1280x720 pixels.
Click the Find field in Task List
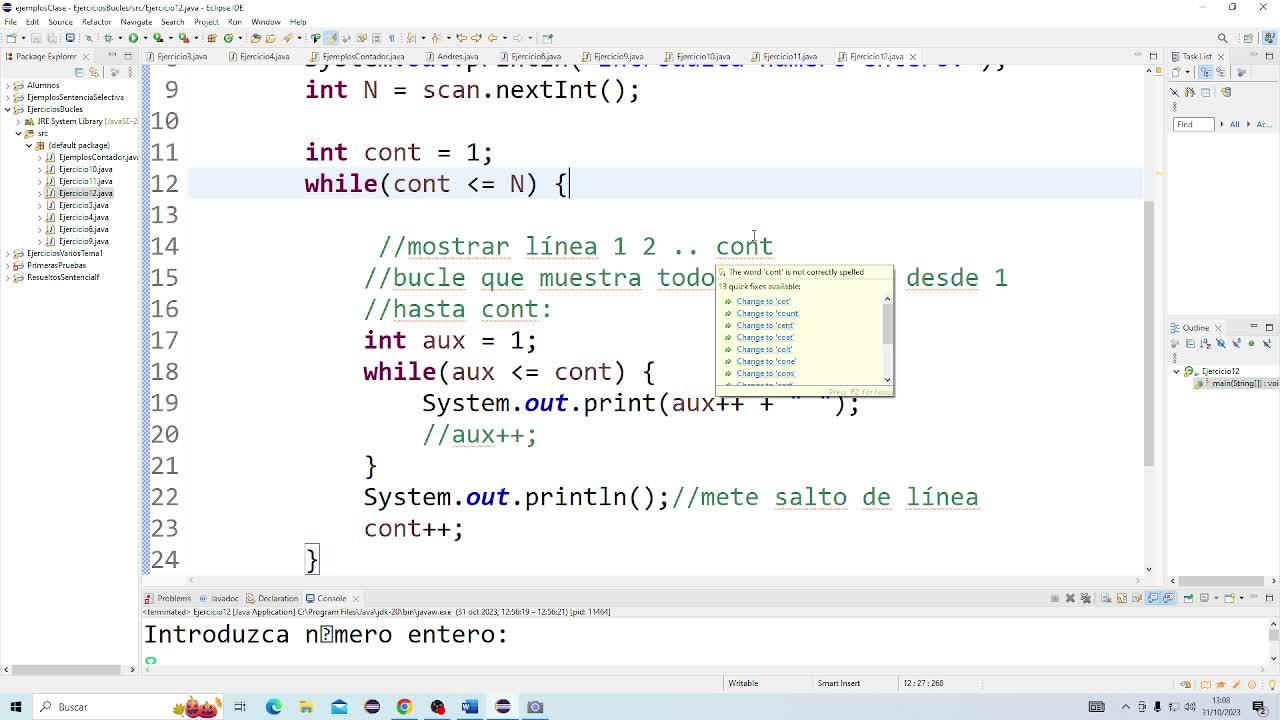pyautogui.click(x=1193, y=124)
